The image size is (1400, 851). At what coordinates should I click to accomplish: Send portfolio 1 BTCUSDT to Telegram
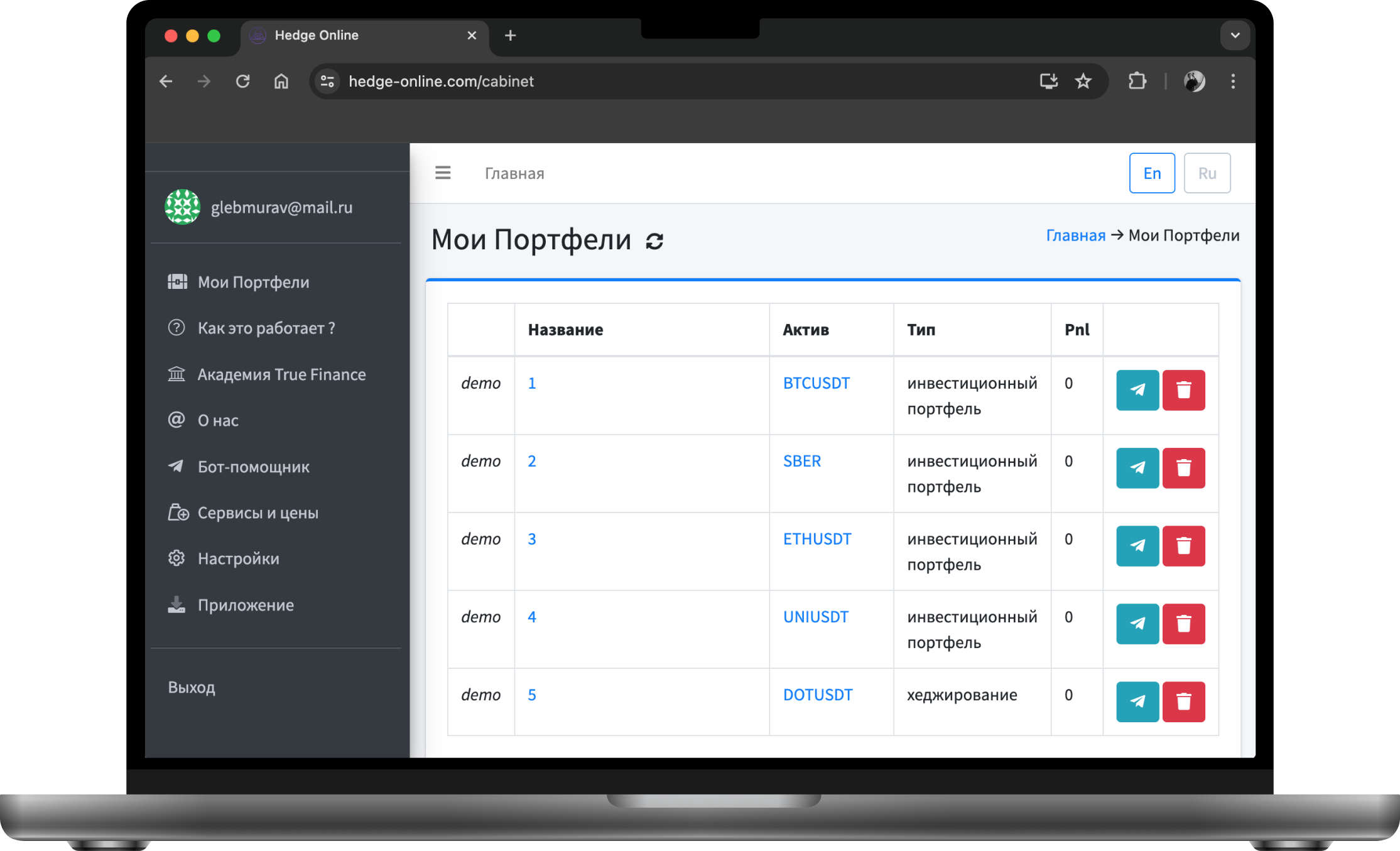[1137, 390]
